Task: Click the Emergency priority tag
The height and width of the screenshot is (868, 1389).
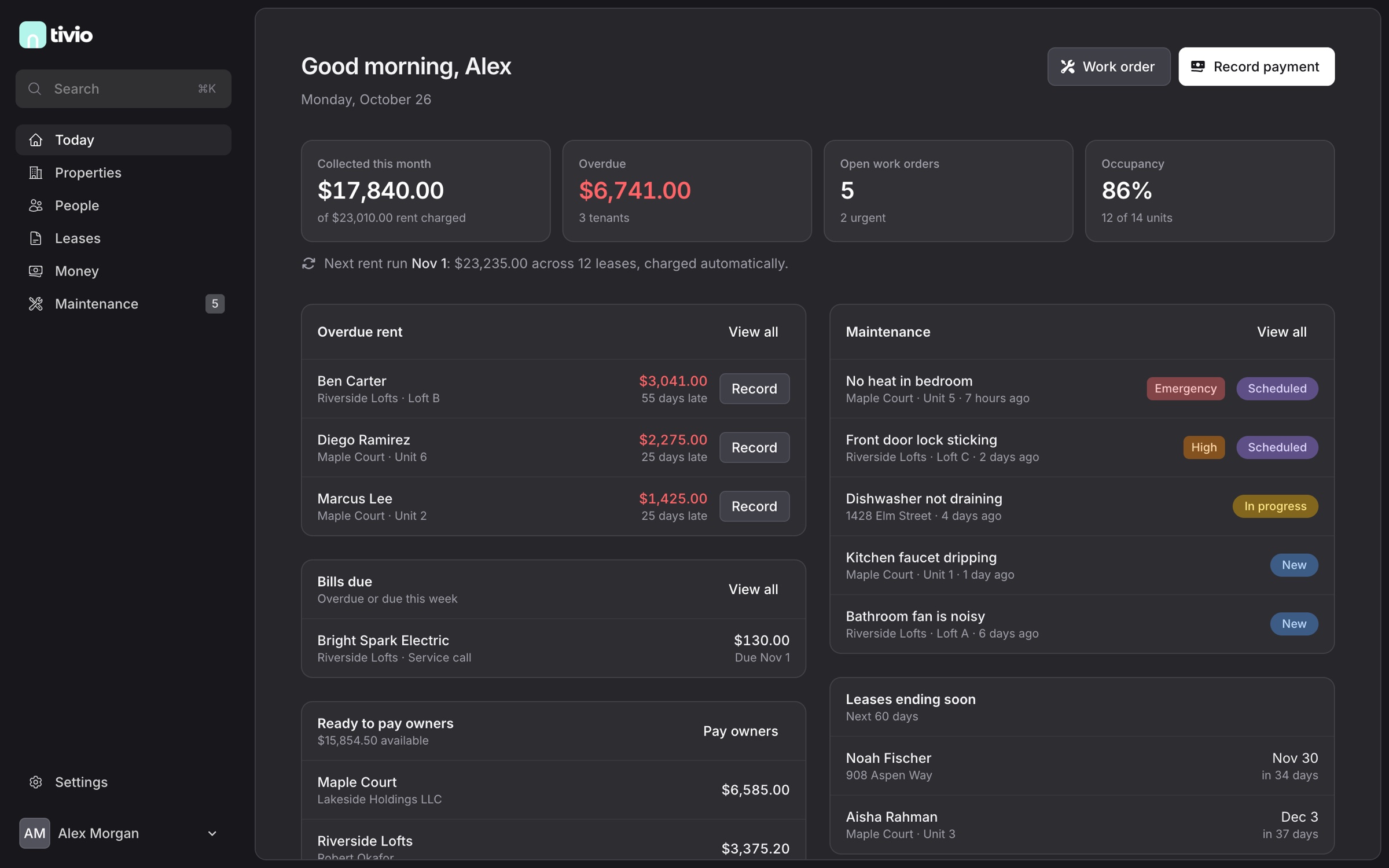Action: [1185, 389]
